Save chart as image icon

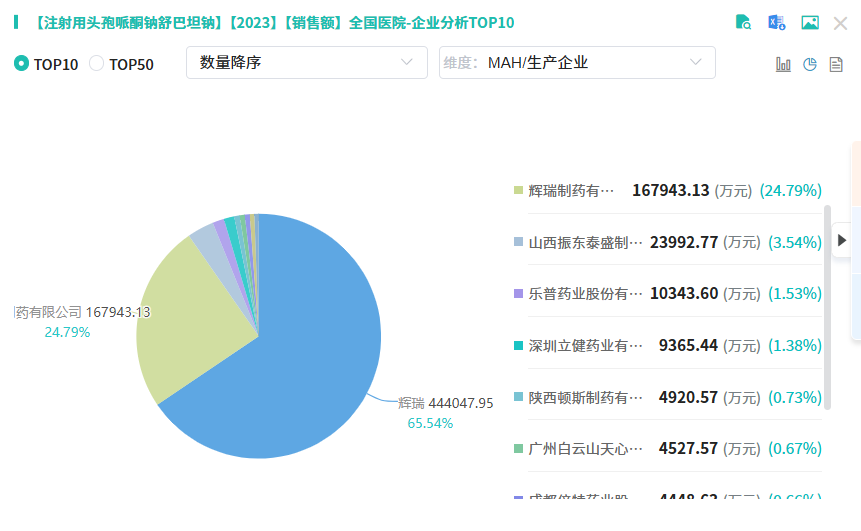pyautogui.click(x=810, y=23)
